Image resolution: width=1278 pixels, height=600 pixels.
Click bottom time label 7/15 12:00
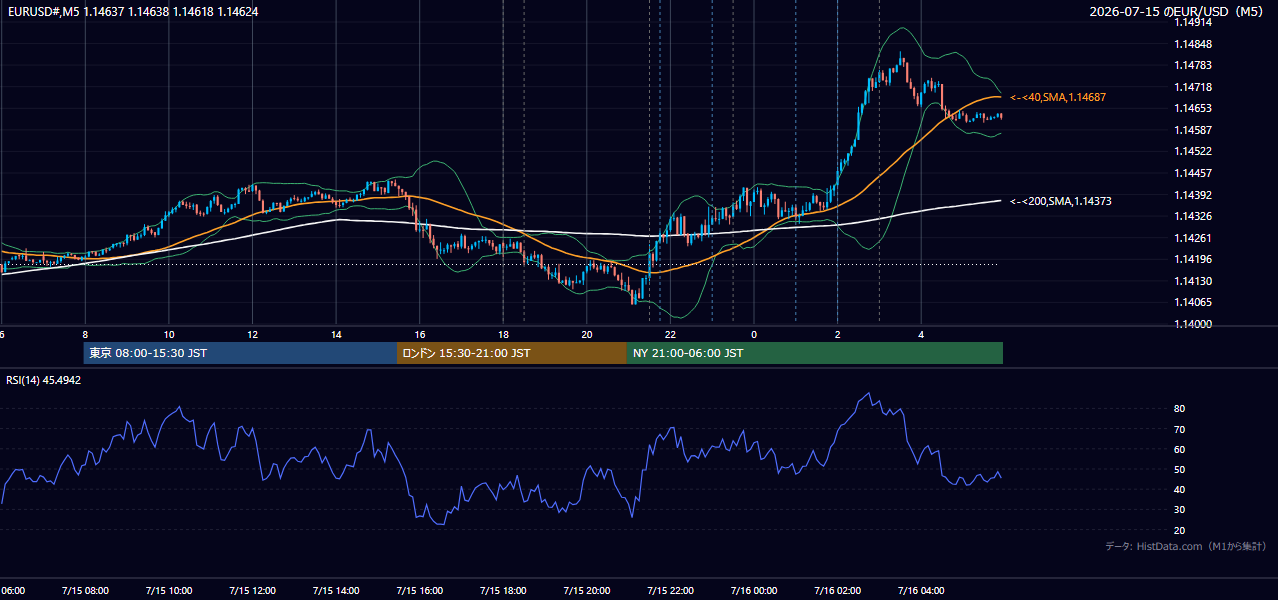pyautogui.click(x=252, y=591)
